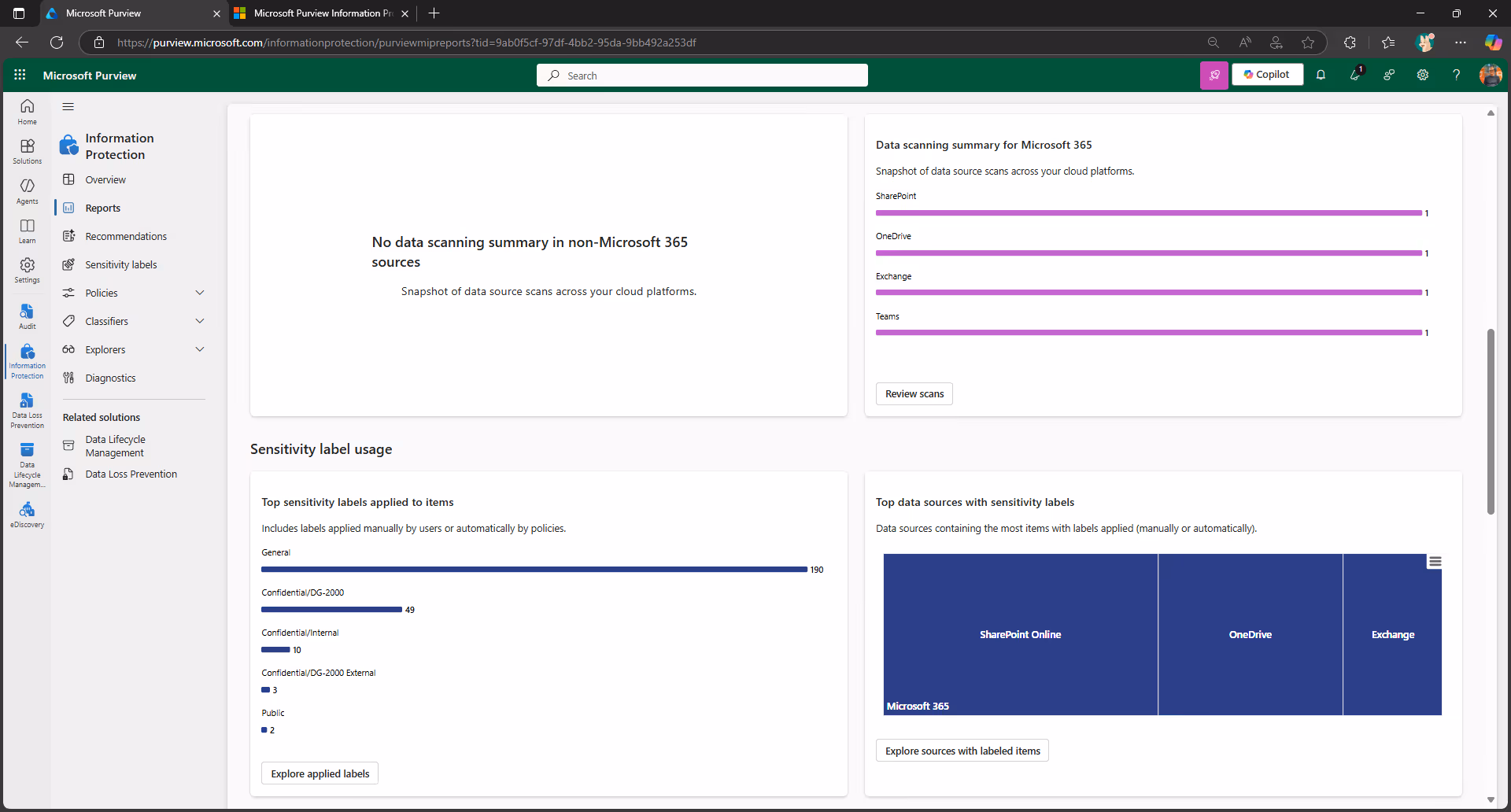Open Data Loss Prevention rail icon
The height and width of the screenshot is (812, 1511).
(28, 411)
